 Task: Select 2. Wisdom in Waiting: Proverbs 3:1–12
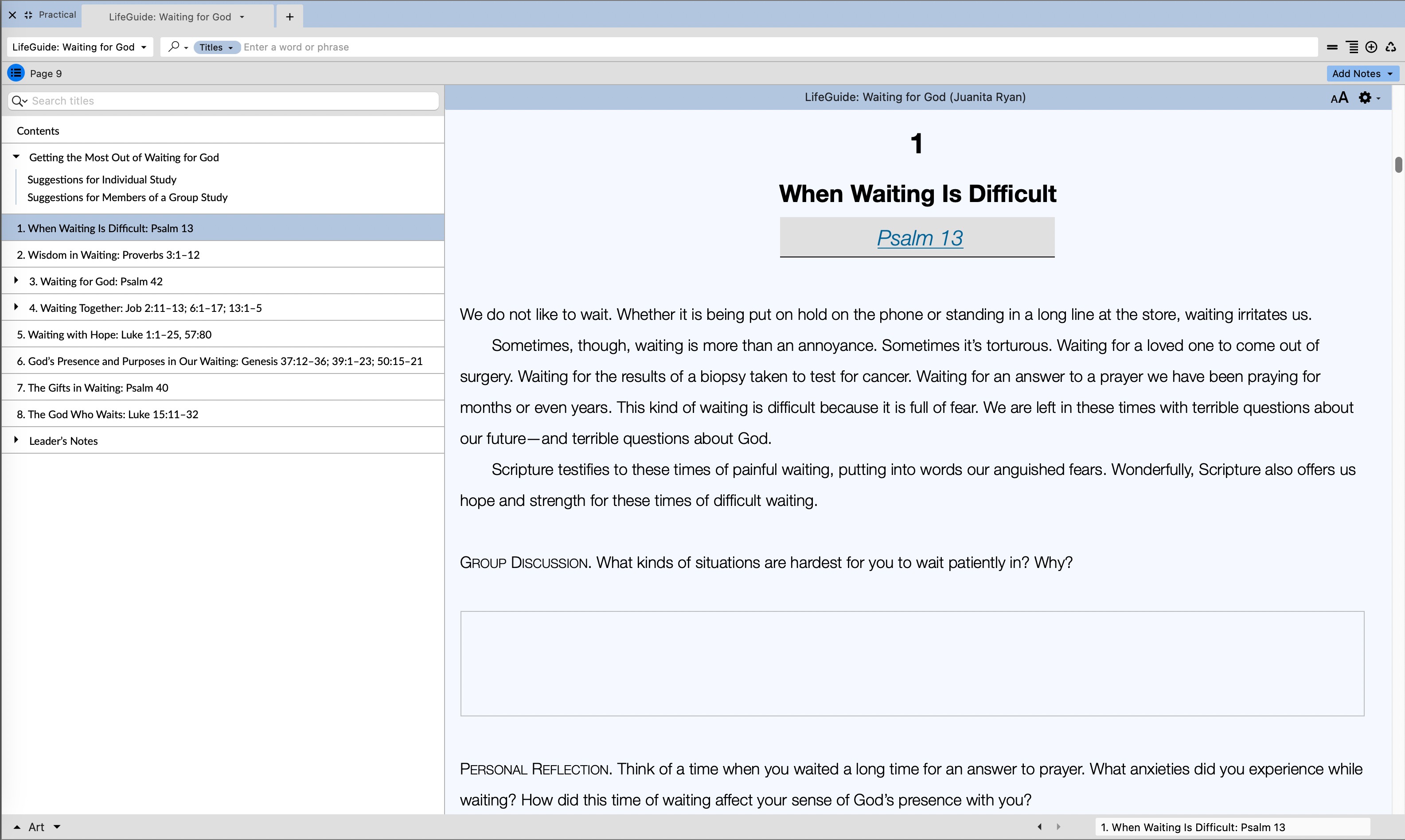223,254
